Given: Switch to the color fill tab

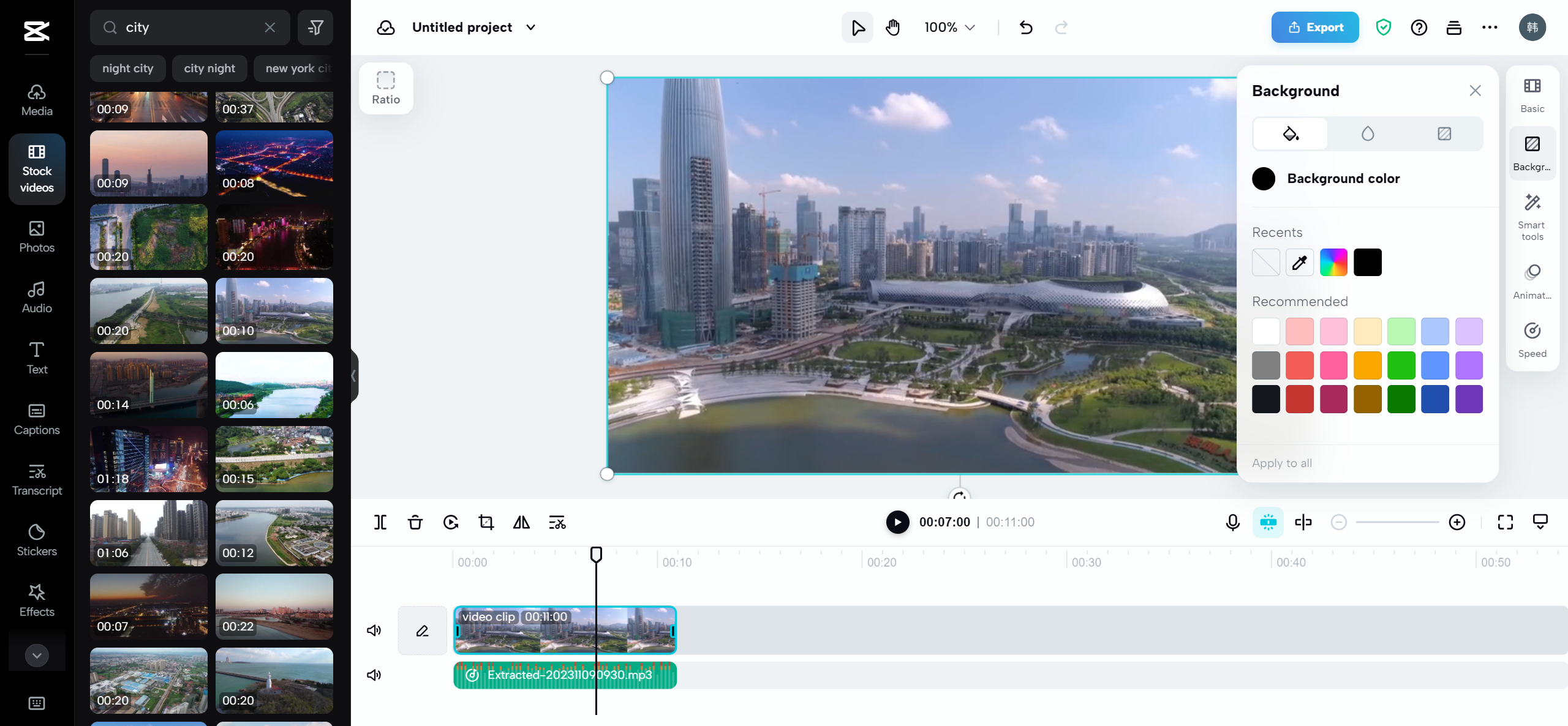Looking at the screenshot, I should [x=1291, y=133].
